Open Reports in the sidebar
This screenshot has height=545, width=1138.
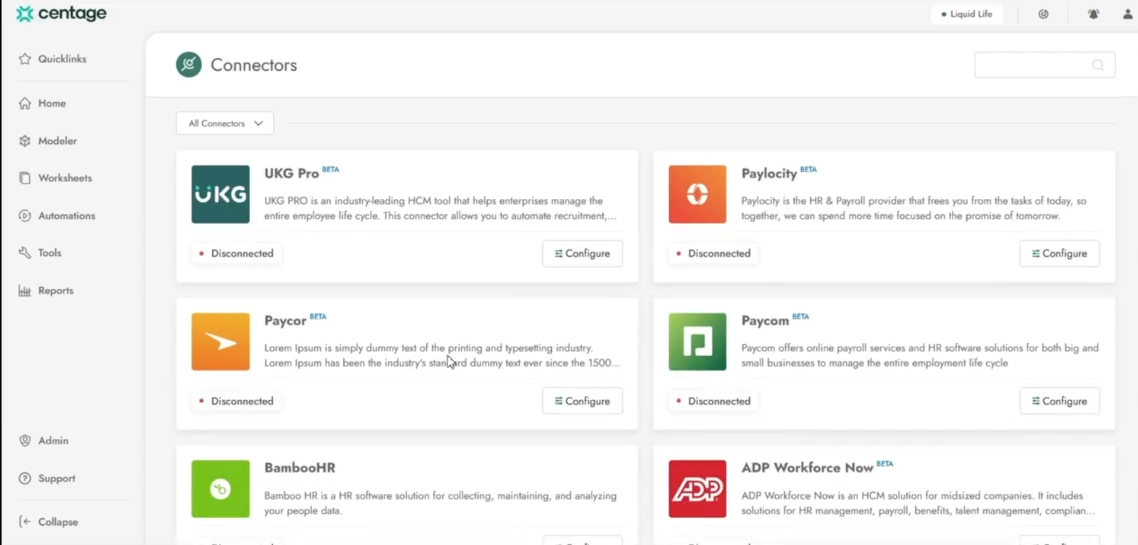[55, 291]
